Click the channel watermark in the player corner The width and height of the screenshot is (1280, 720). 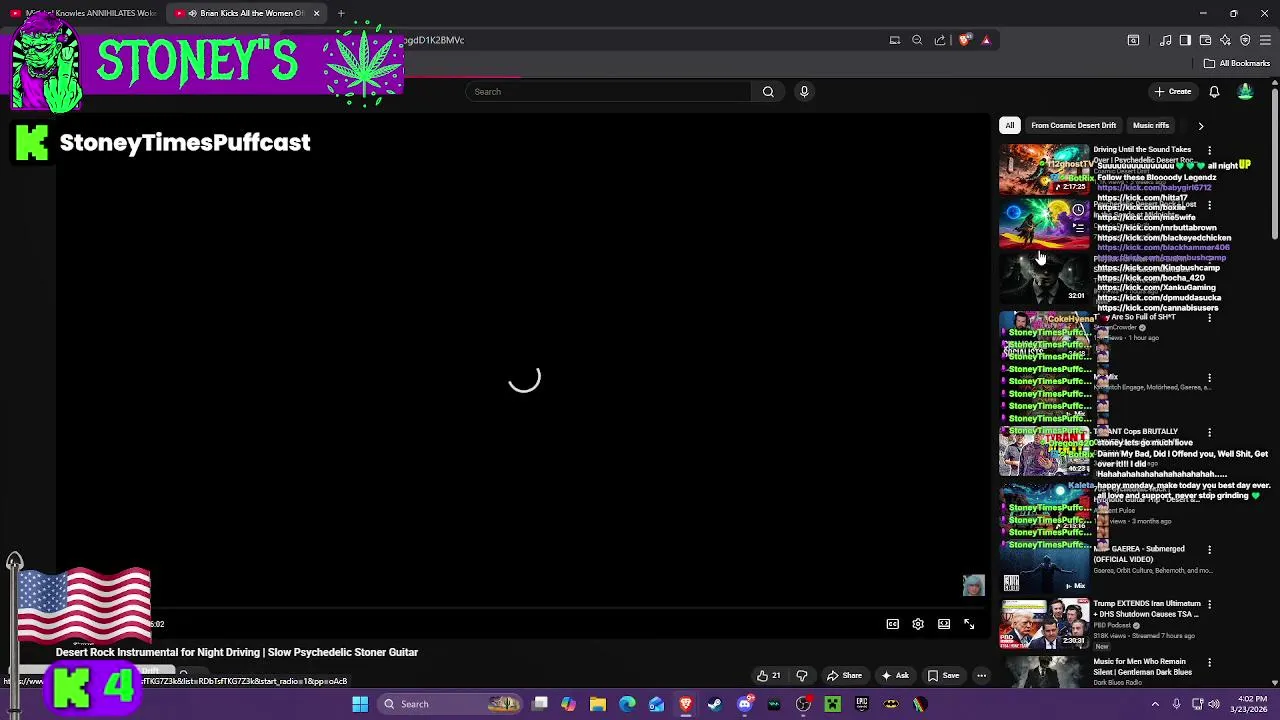974,586
